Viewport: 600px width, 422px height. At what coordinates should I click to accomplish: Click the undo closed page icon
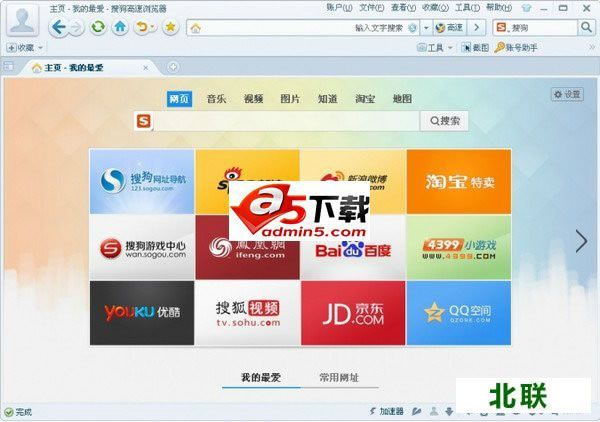click(x=143, y=27)
